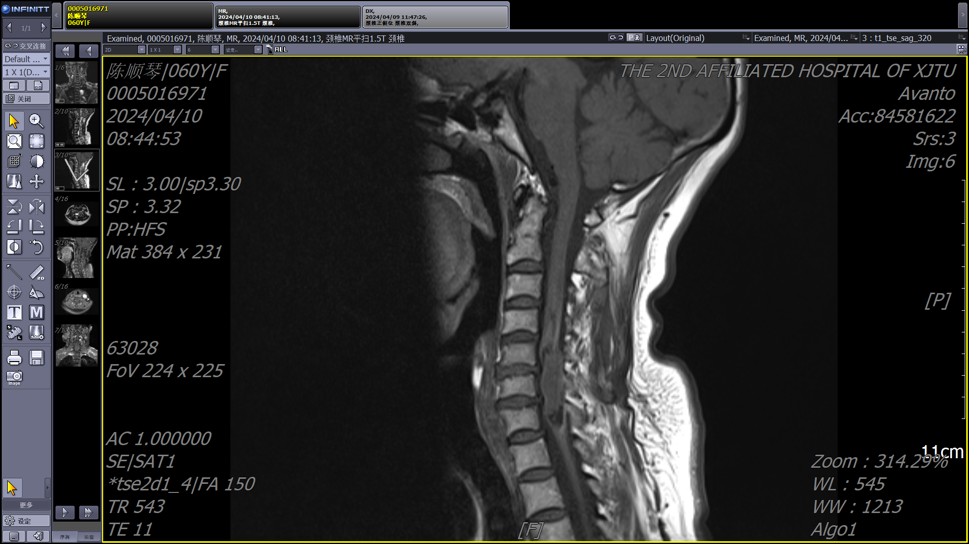Toggle the 交叉连接 cross-link option

25,46
